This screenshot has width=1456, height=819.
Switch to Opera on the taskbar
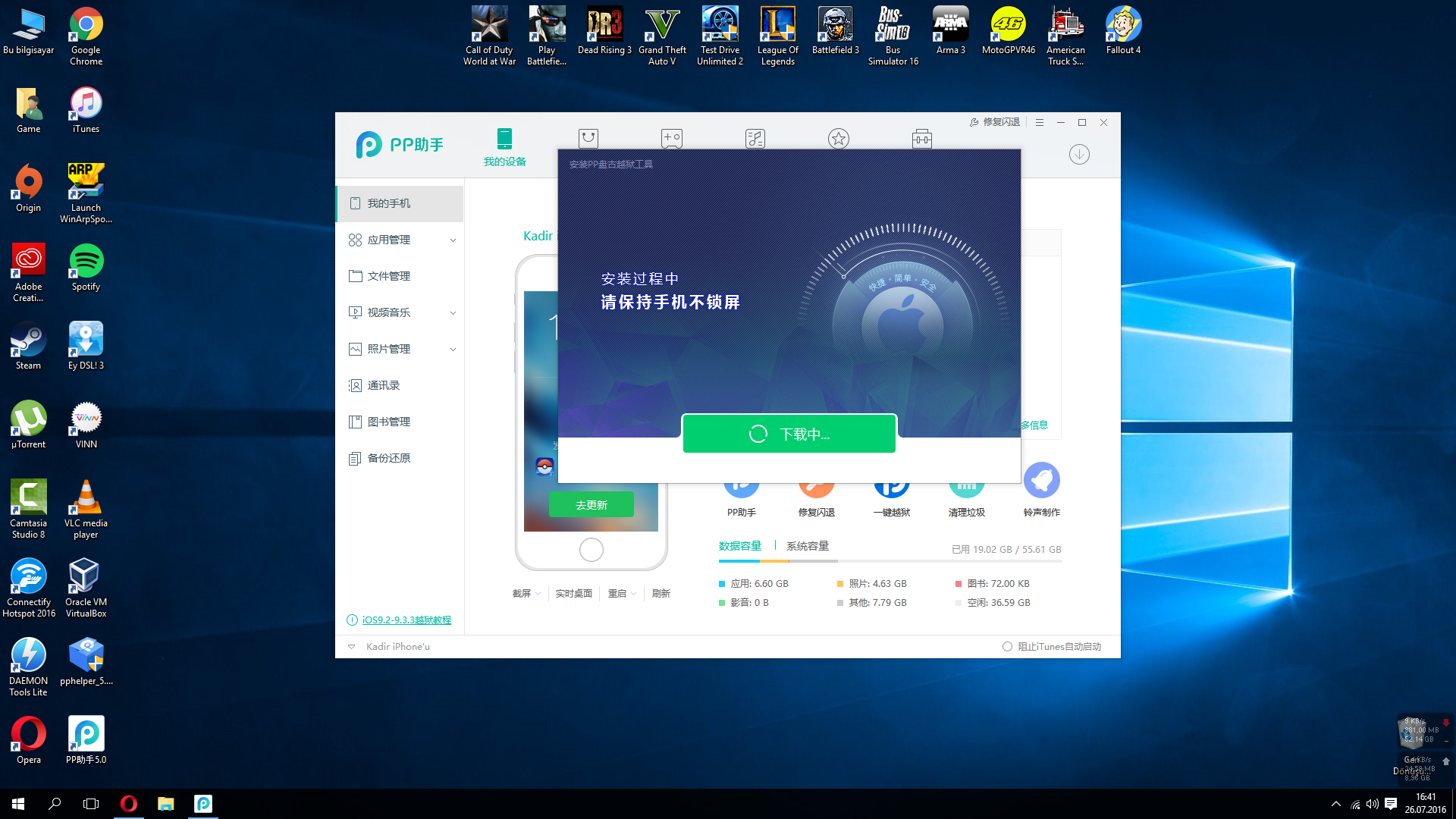tap(129, 804)
